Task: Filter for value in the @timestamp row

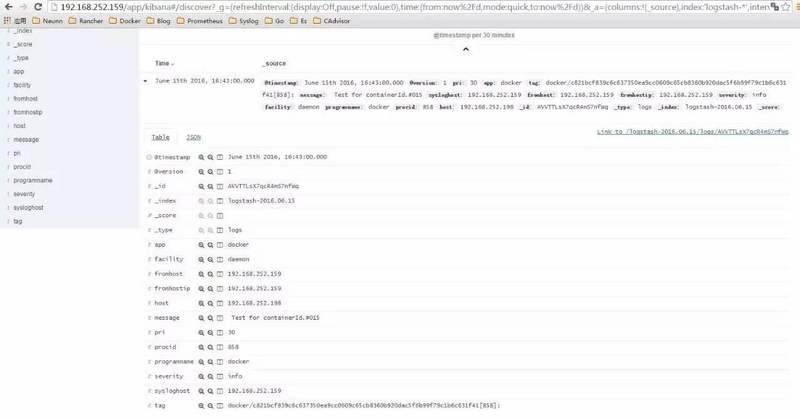Action: [x=201, y=157]
